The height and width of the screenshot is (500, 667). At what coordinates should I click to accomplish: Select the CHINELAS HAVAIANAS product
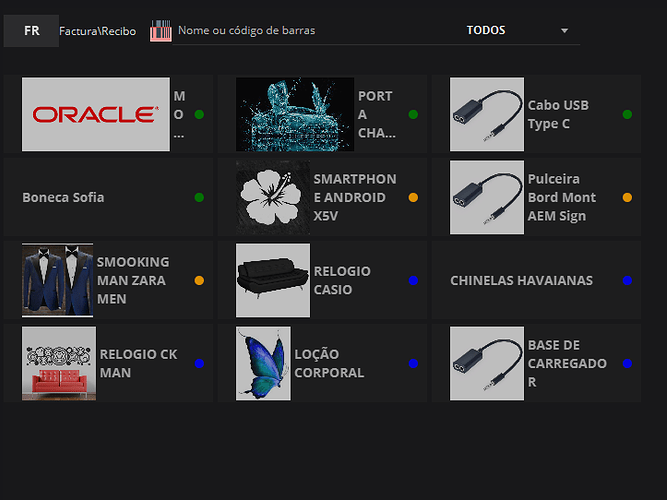(536, 280)
